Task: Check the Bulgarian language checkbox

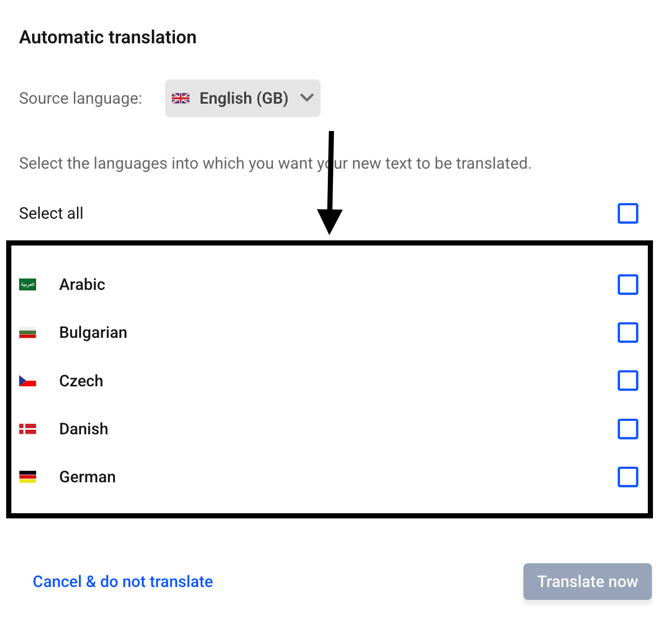Action: point(627,333)
